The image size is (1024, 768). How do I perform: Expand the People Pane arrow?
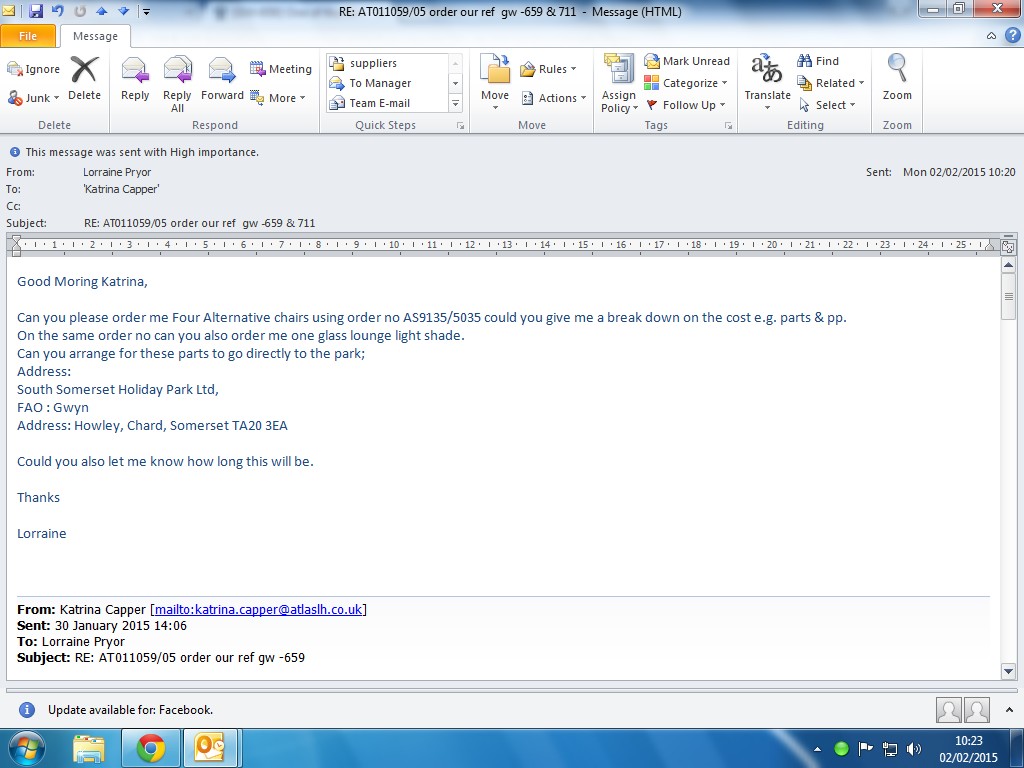[1010, 710]
